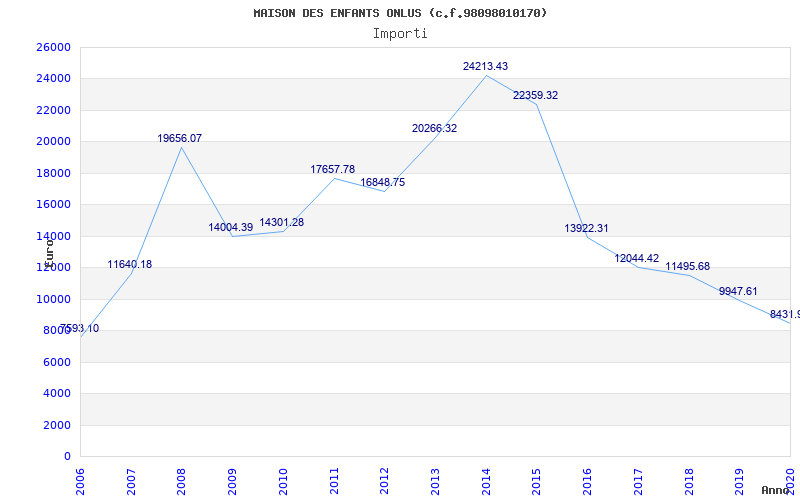
Task: Click the 2017 x-axis year label
Action: point(638,481)
